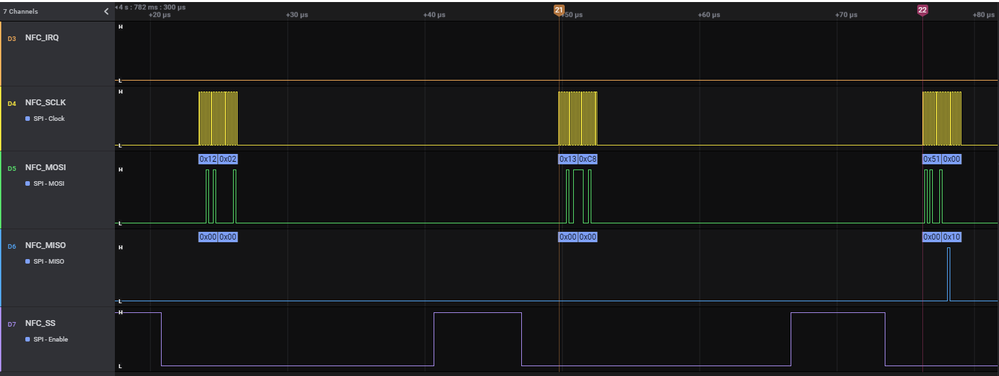The height and width of the screenshot is (376, 999).
Task: Click the D6 channel number color tag
Action: (11, 246)
